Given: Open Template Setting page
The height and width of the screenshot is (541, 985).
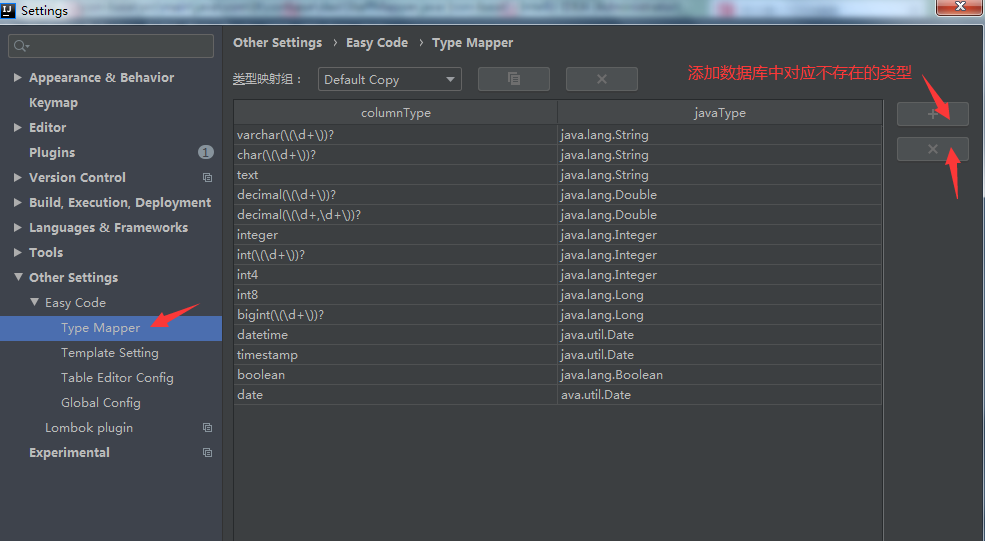Looking at the screenshot, I should point(110,353).
